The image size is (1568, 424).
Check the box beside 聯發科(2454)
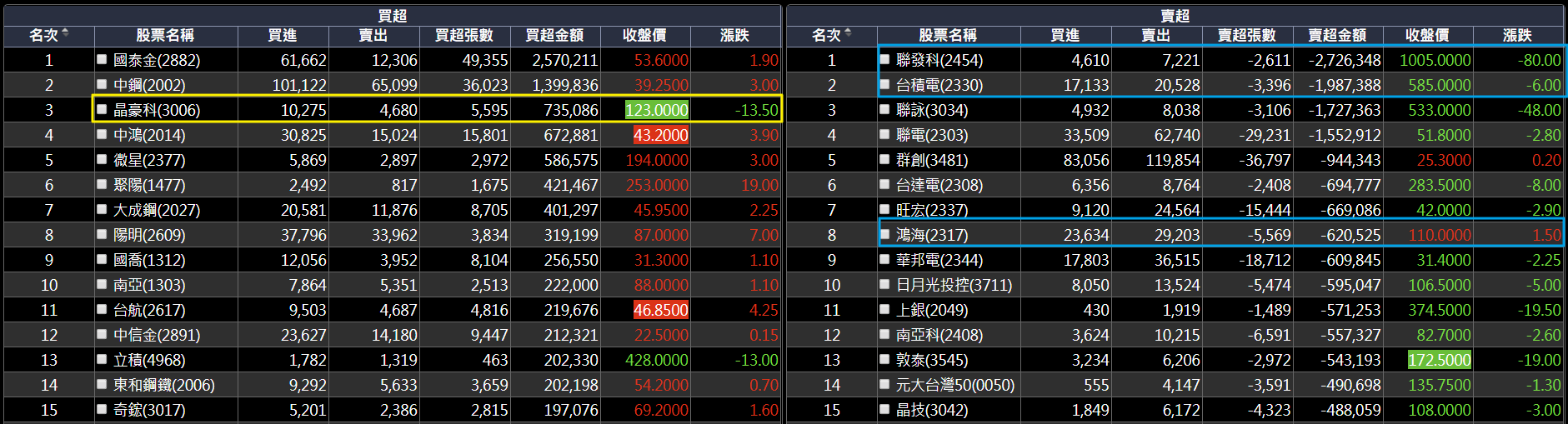click(884, 59)
